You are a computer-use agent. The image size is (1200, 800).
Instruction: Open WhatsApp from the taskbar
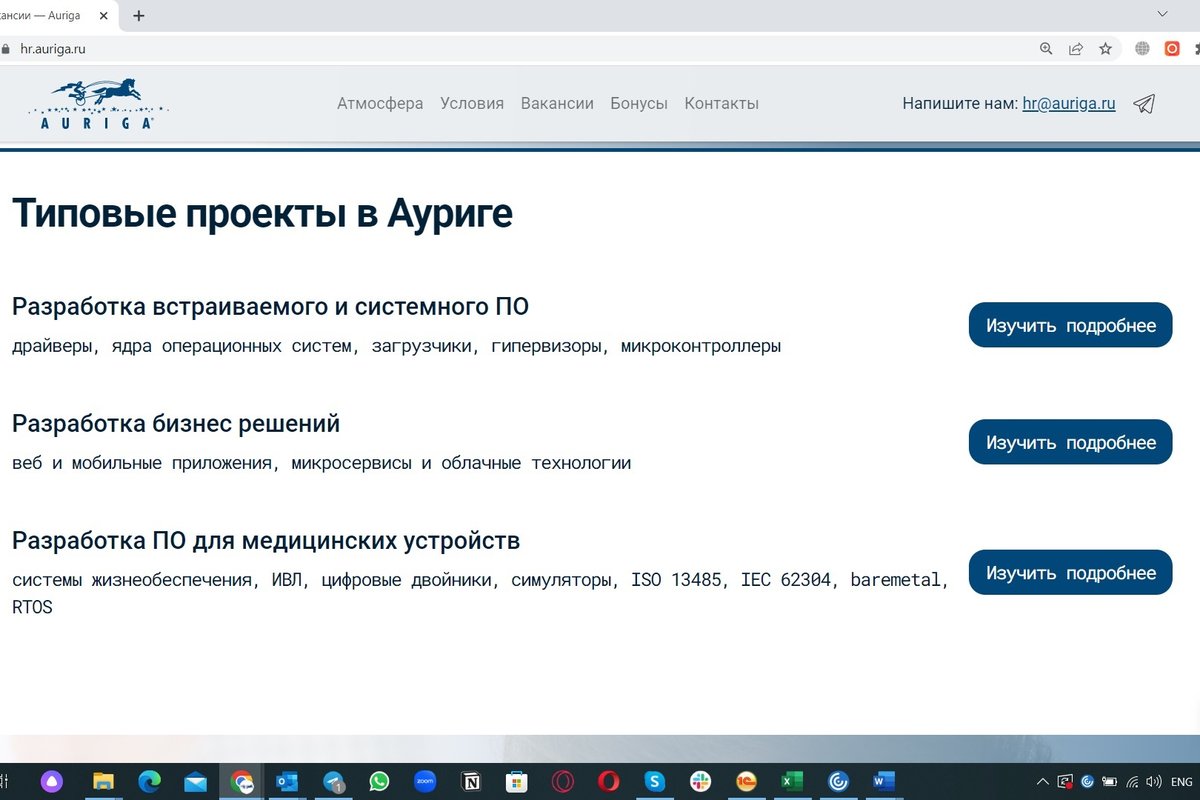click(379, 782)
